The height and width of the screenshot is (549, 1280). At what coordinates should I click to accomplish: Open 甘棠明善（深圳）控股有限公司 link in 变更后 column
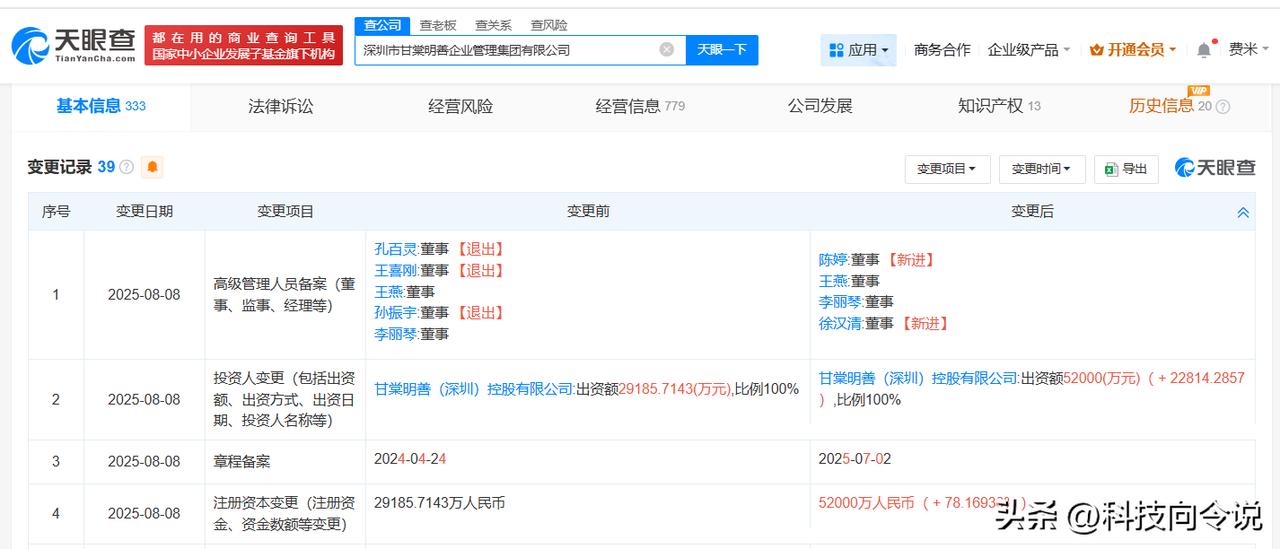pos(918,379)
